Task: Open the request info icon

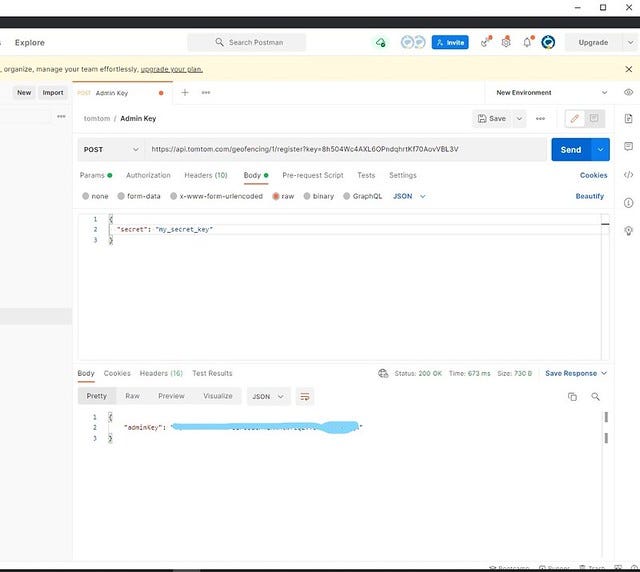Action: 628,203
